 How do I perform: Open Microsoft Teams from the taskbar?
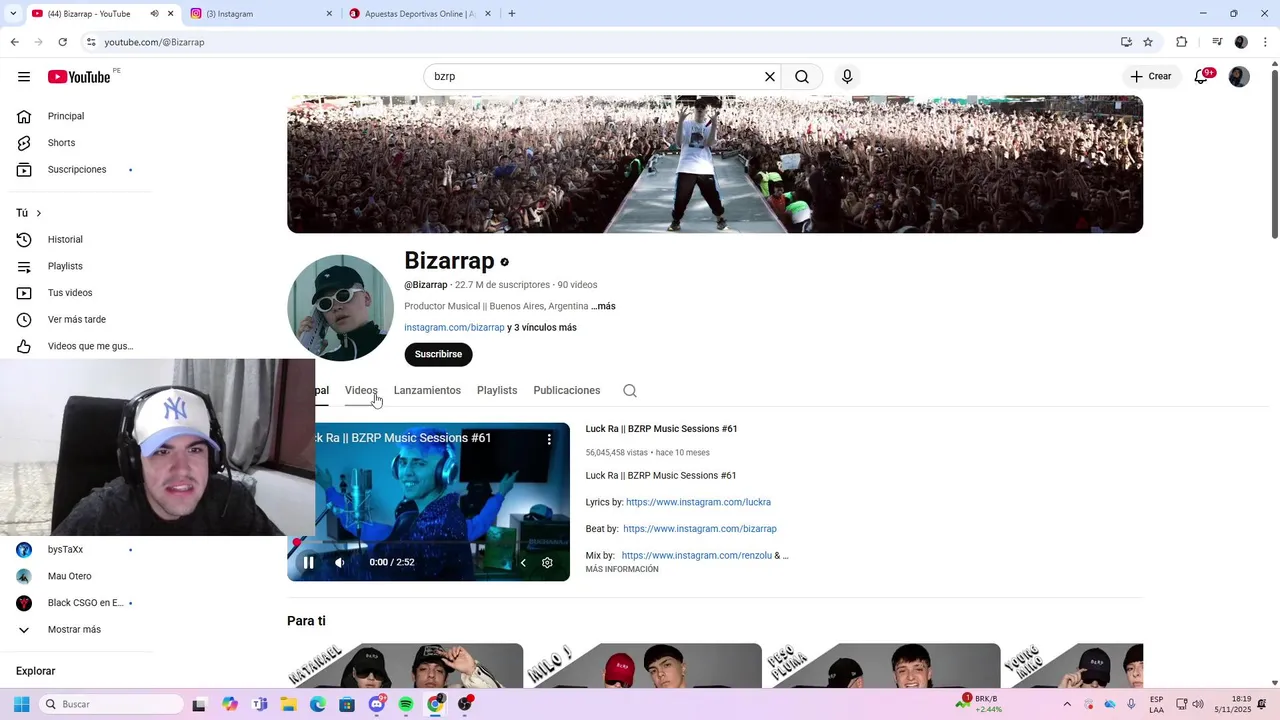point(260,705)
